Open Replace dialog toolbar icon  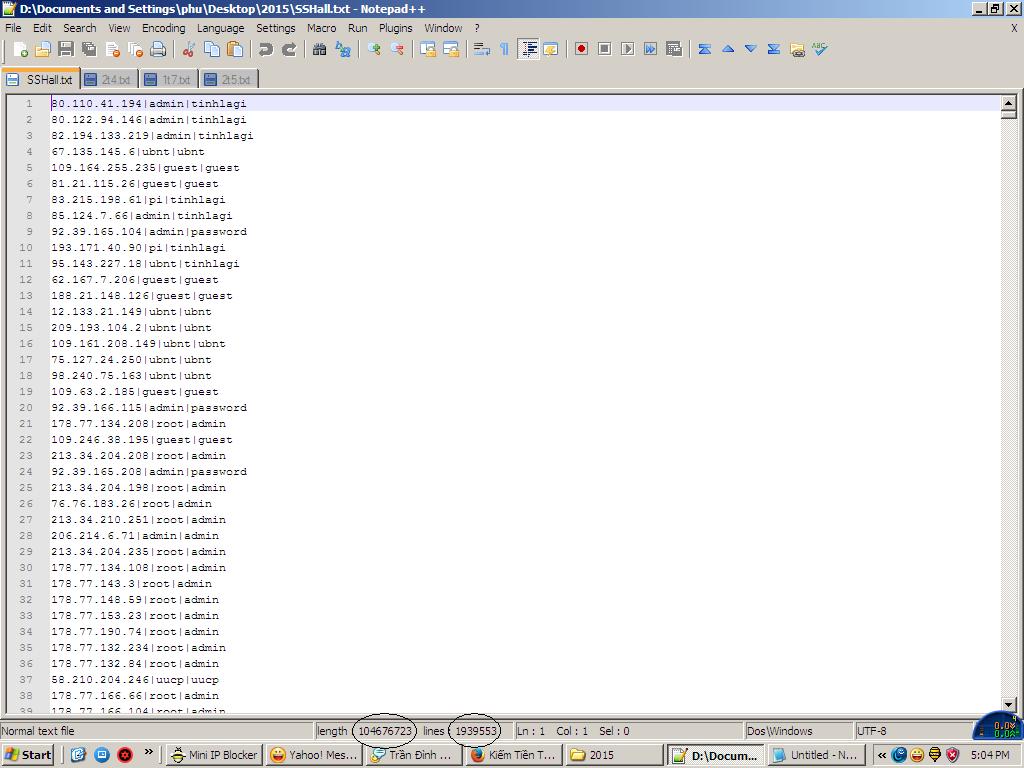343,50
